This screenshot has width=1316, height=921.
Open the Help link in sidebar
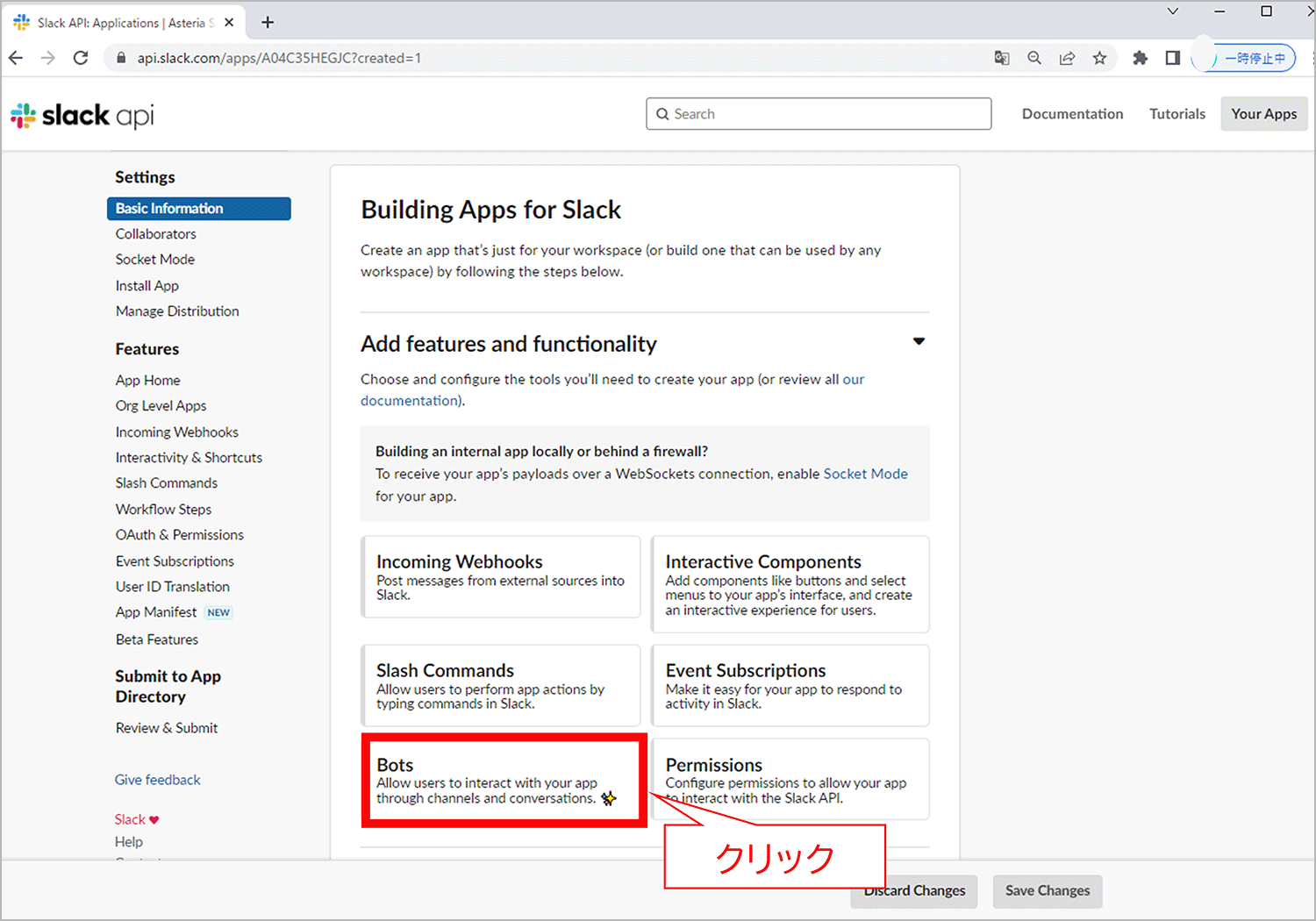(x=129, y=842)
